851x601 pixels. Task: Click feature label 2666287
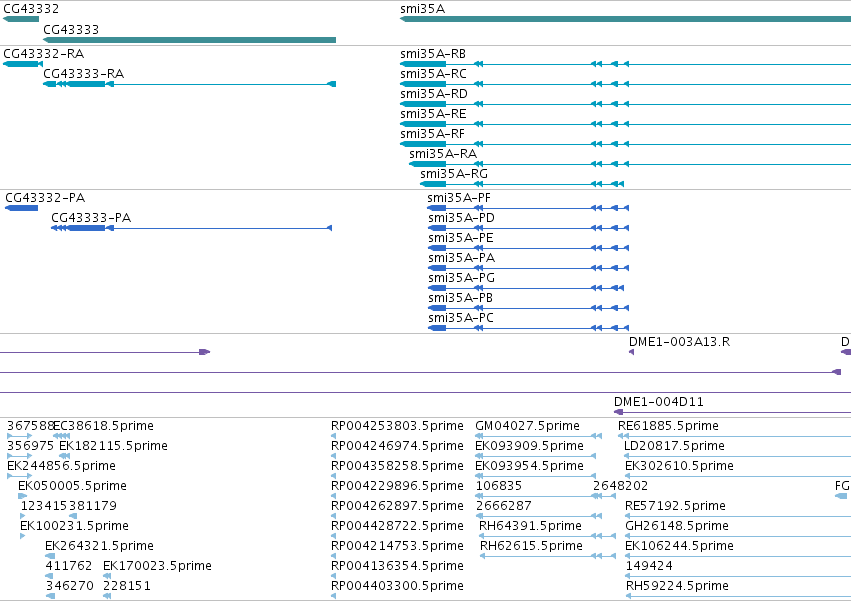(x=504, y=506)
